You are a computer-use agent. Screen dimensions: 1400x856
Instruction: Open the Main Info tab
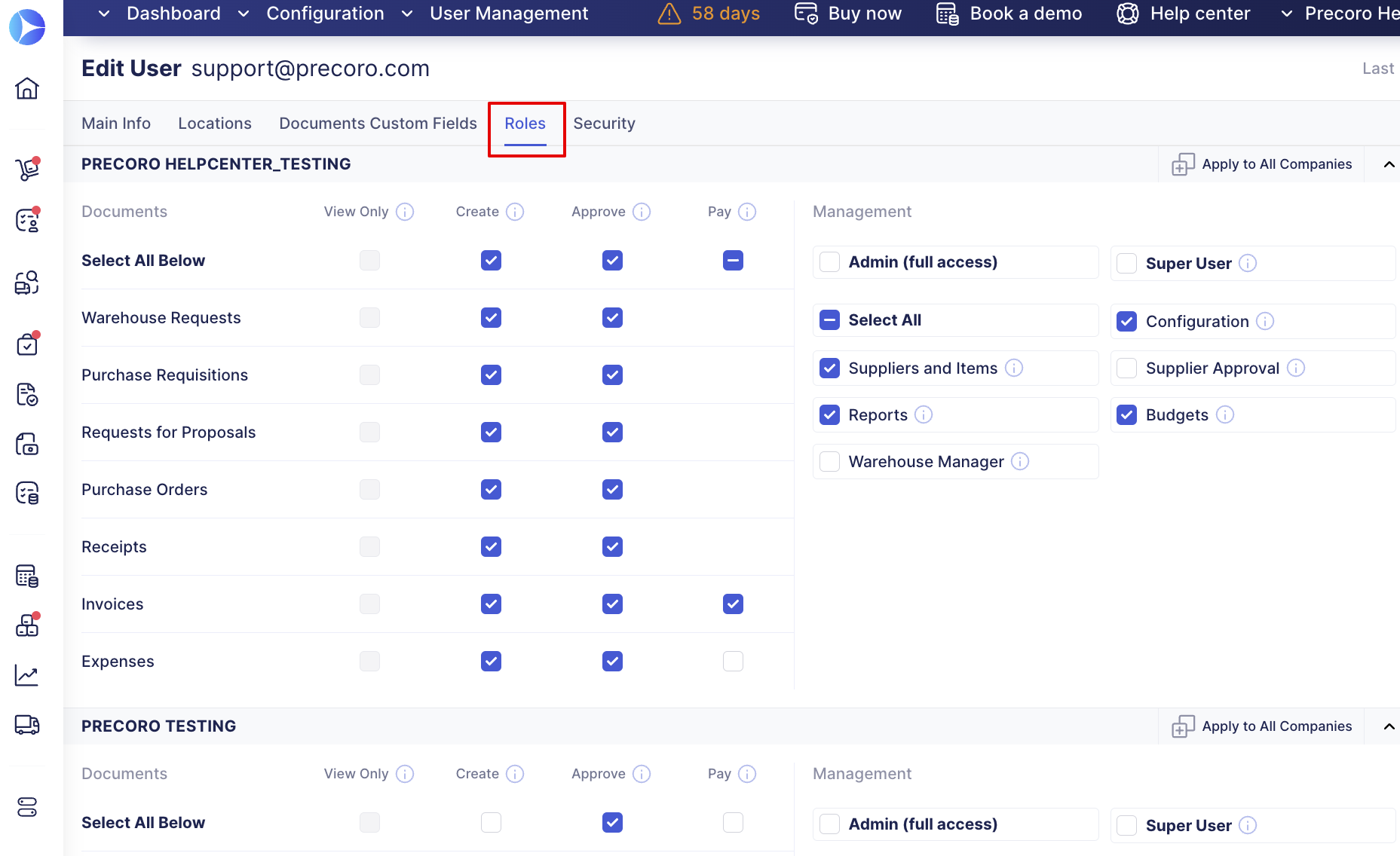[116, 124]
